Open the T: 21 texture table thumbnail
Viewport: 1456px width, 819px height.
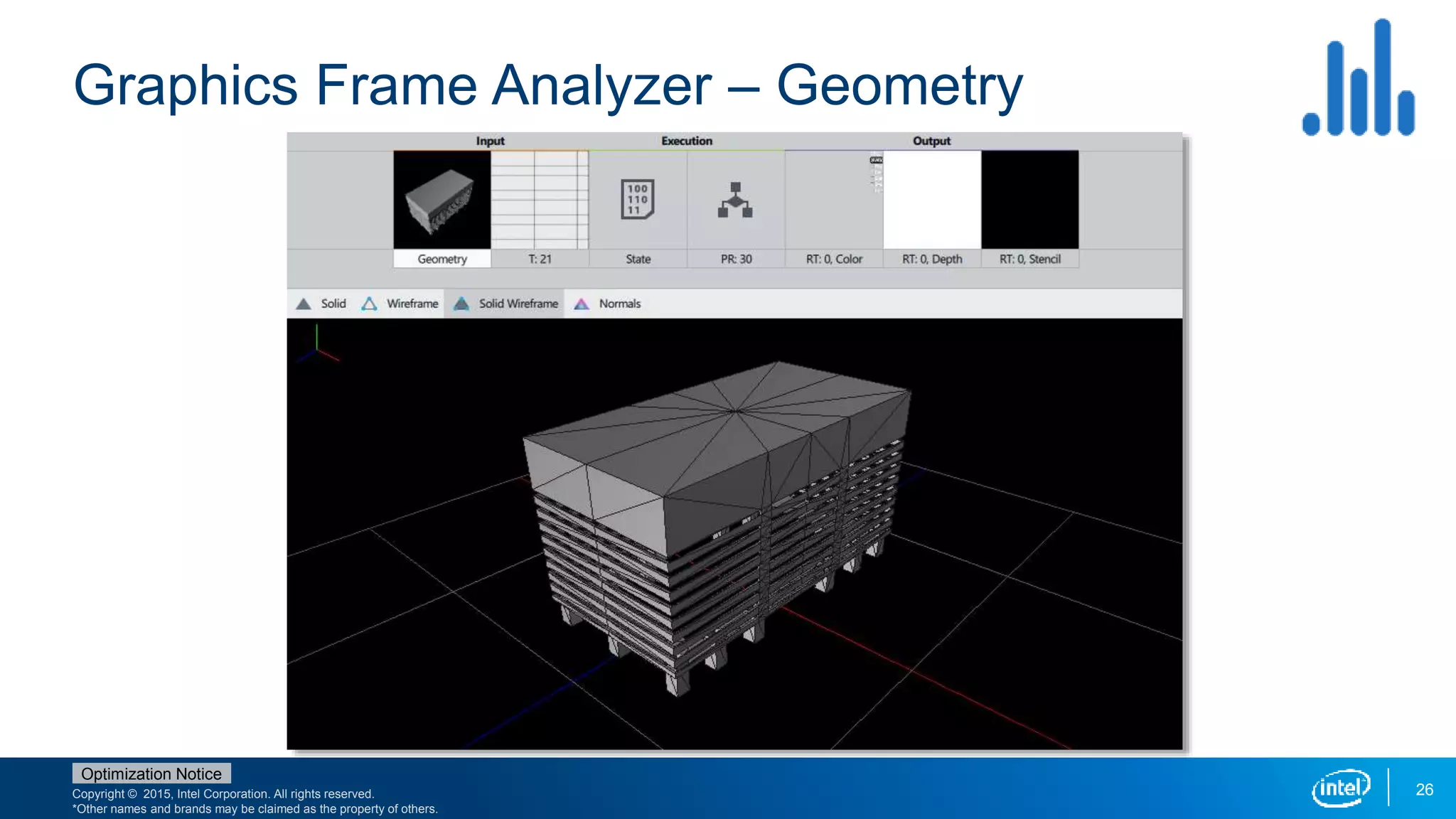tap(540, 200)
